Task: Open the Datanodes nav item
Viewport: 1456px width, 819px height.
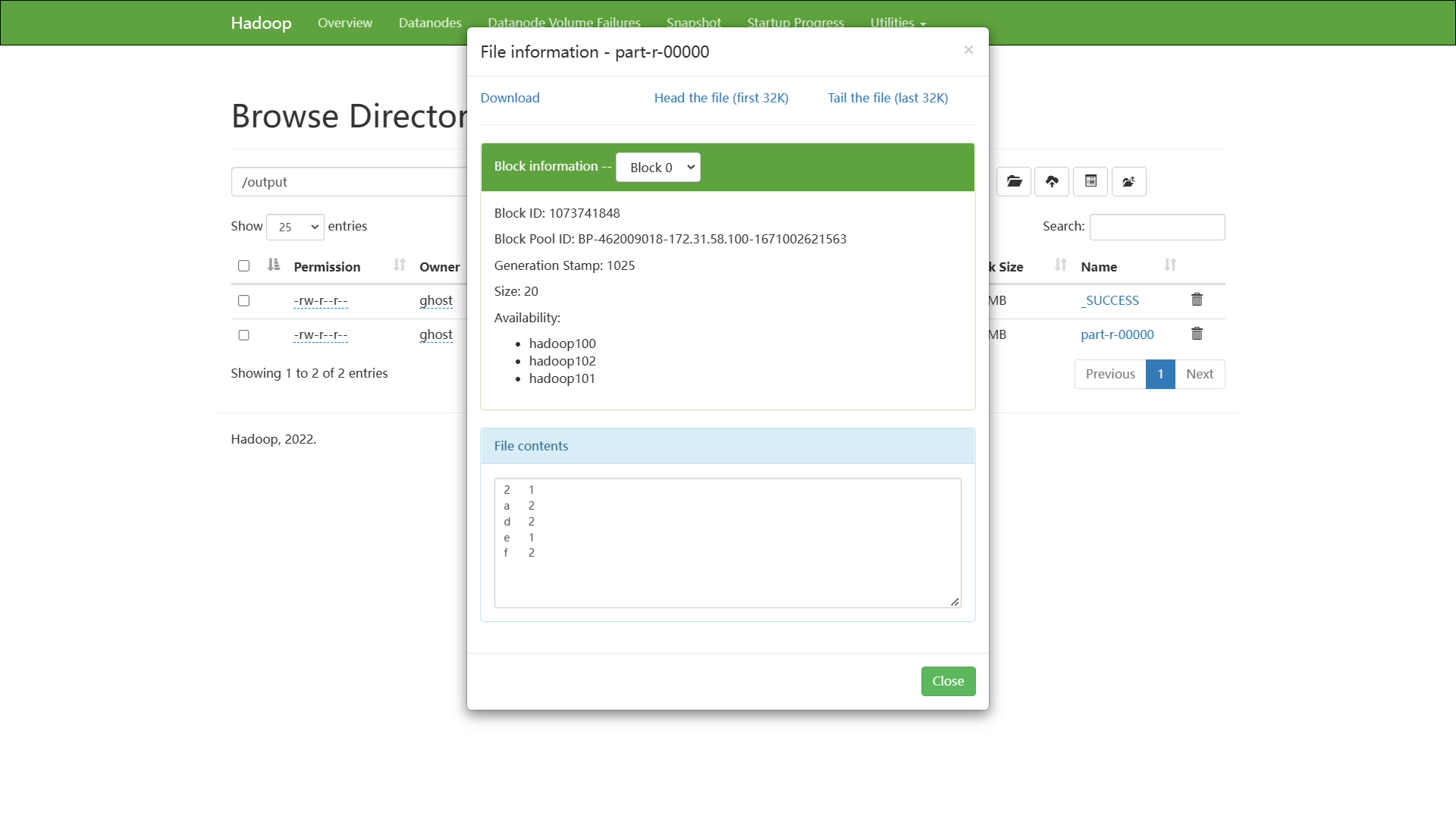Action: click(430, 23)
